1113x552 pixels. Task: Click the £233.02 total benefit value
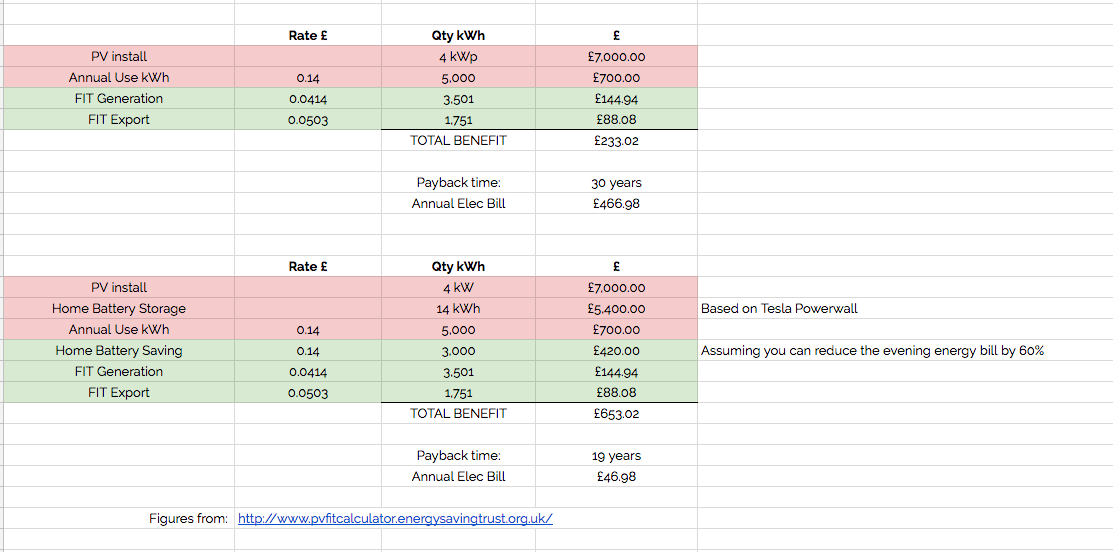[x=616, y=141]
